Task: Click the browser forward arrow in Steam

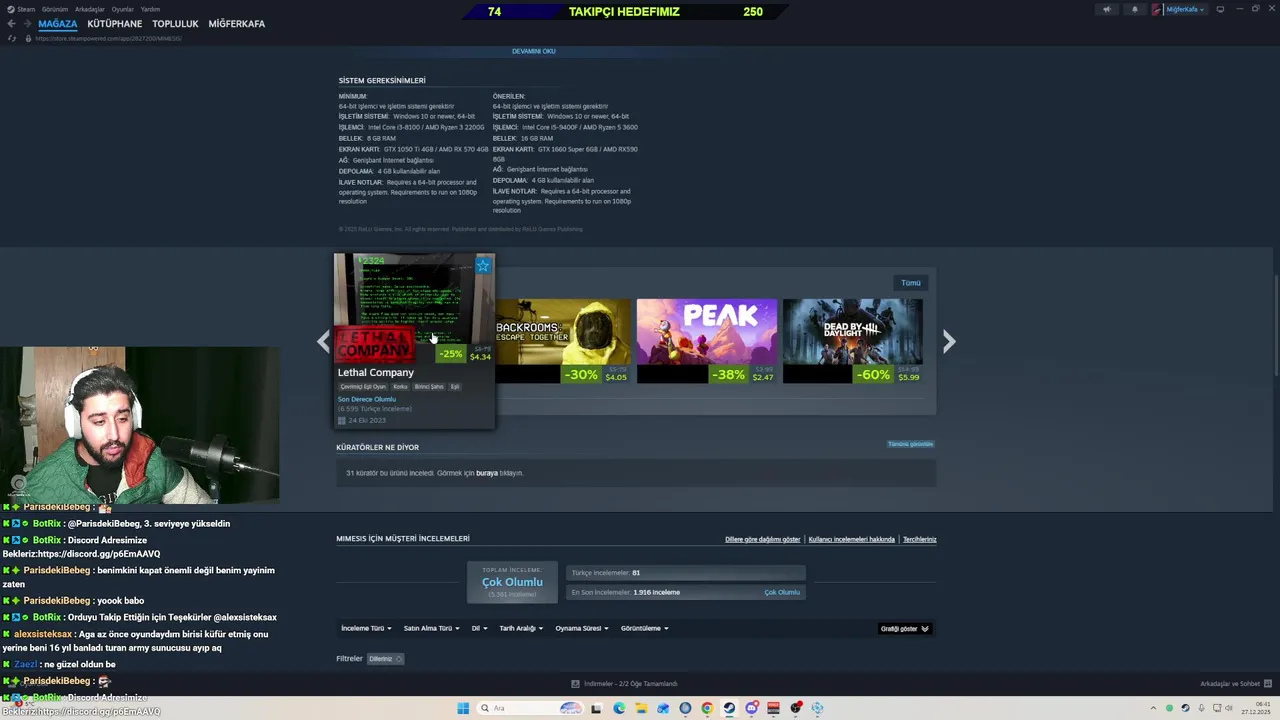Action: [26, 24]
